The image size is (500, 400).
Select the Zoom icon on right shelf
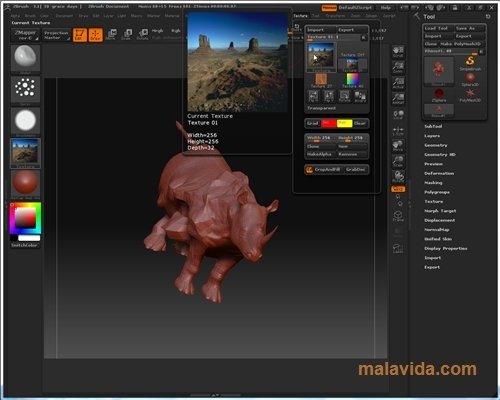click(x=398, y=67)
